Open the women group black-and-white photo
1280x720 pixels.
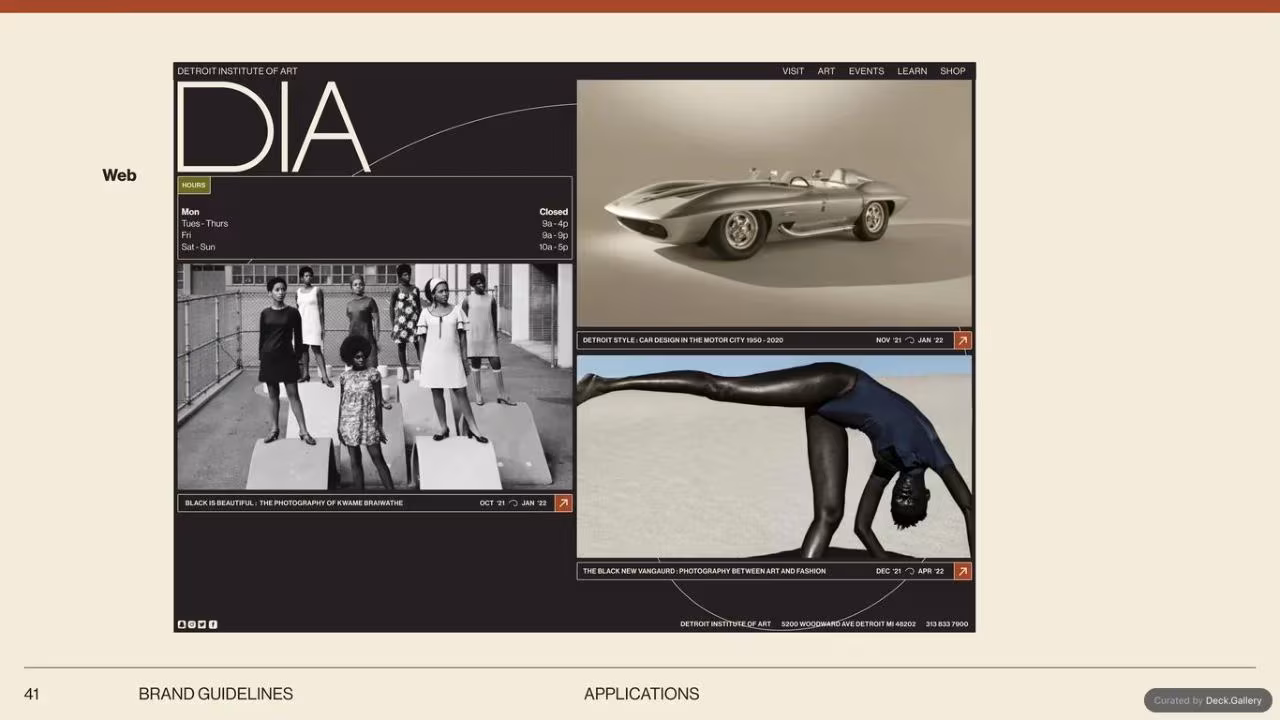(x=375, y=377)
